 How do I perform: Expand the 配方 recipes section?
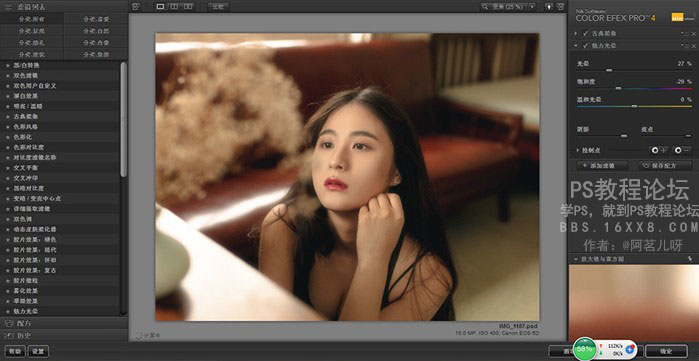[64, 323]
